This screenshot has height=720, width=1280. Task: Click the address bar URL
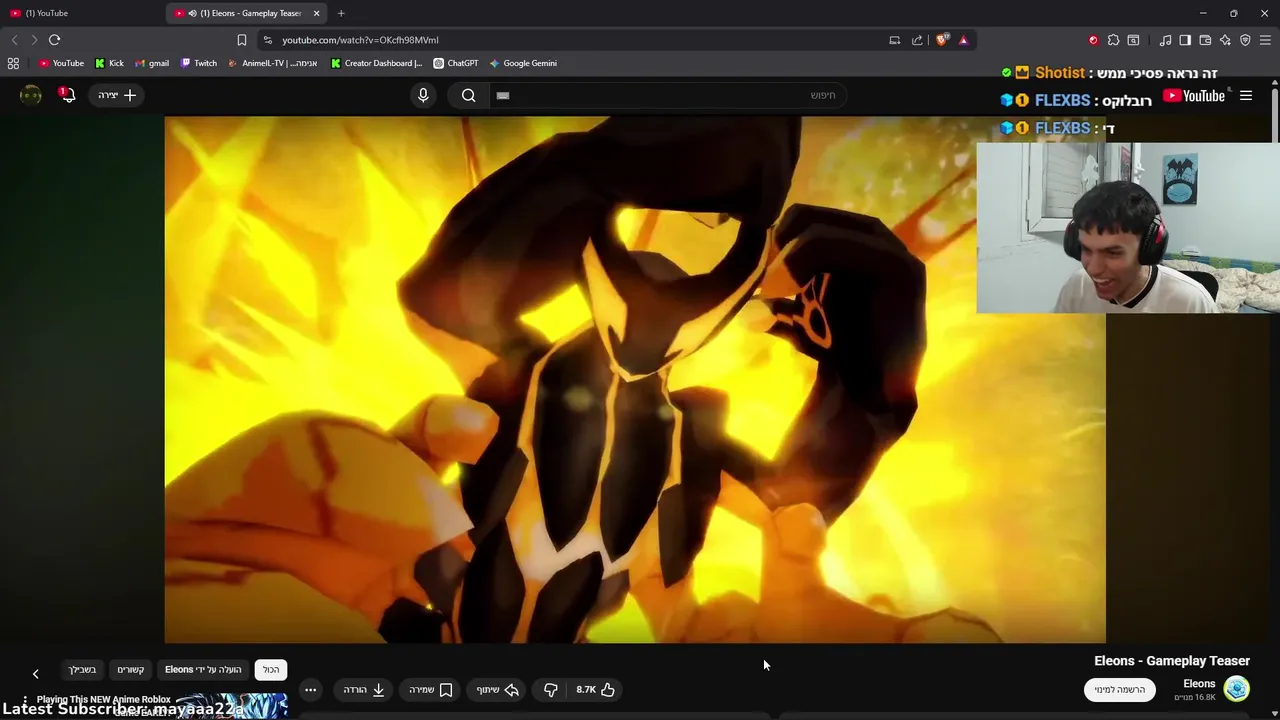[360, 40]
